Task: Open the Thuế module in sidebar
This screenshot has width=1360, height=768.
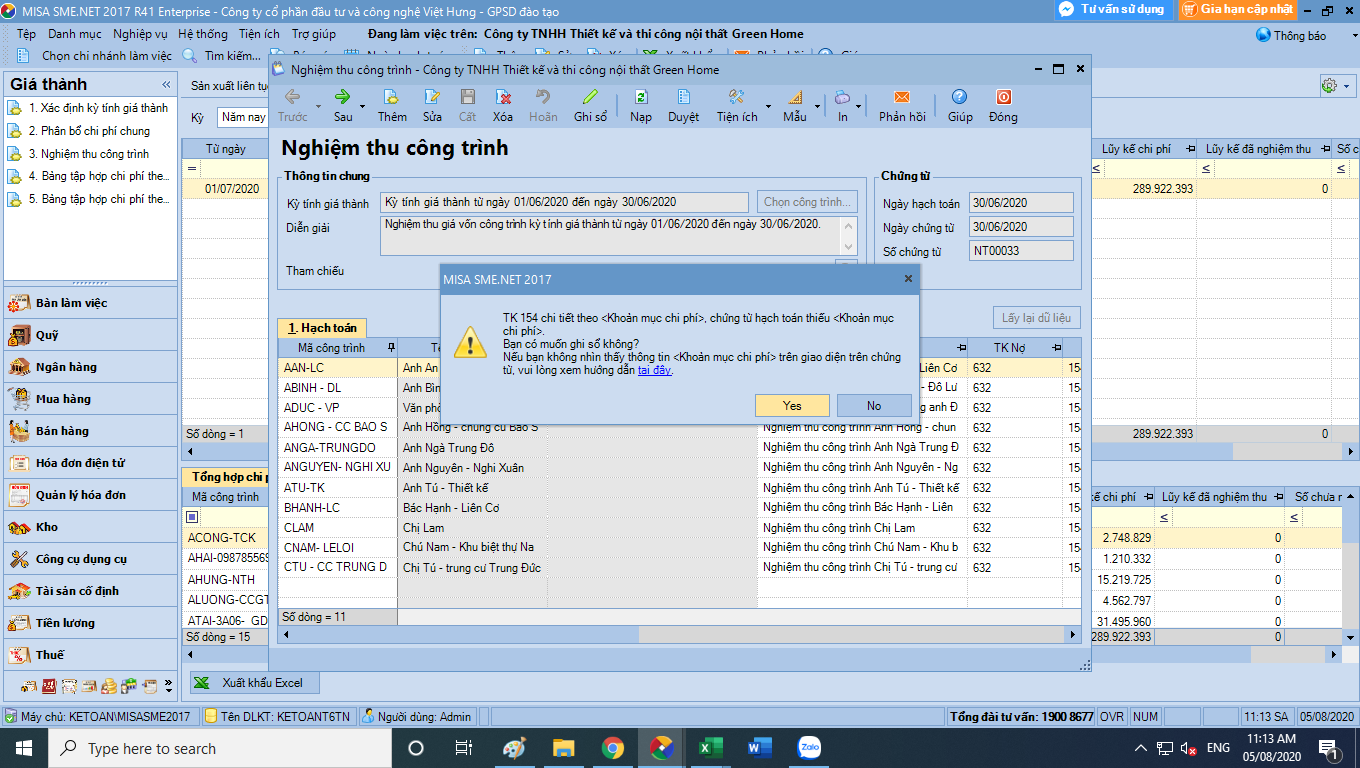Action: tap(90, 655)
